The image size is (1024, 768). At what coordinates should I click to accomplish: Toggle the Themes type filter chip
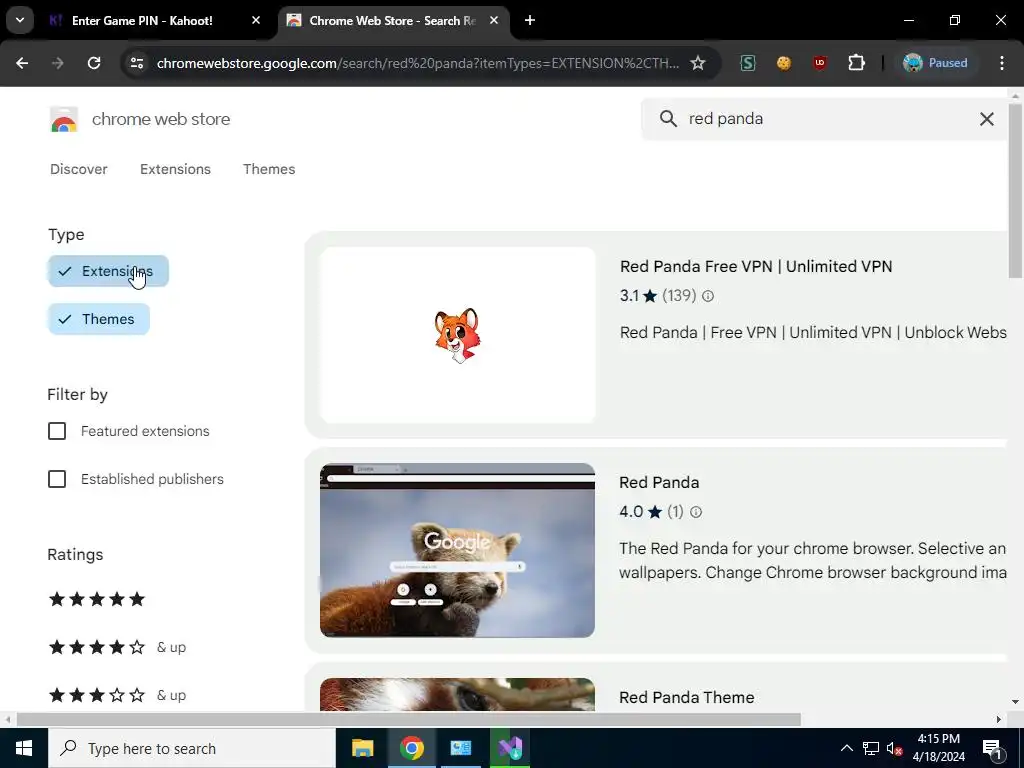point(99,319)
